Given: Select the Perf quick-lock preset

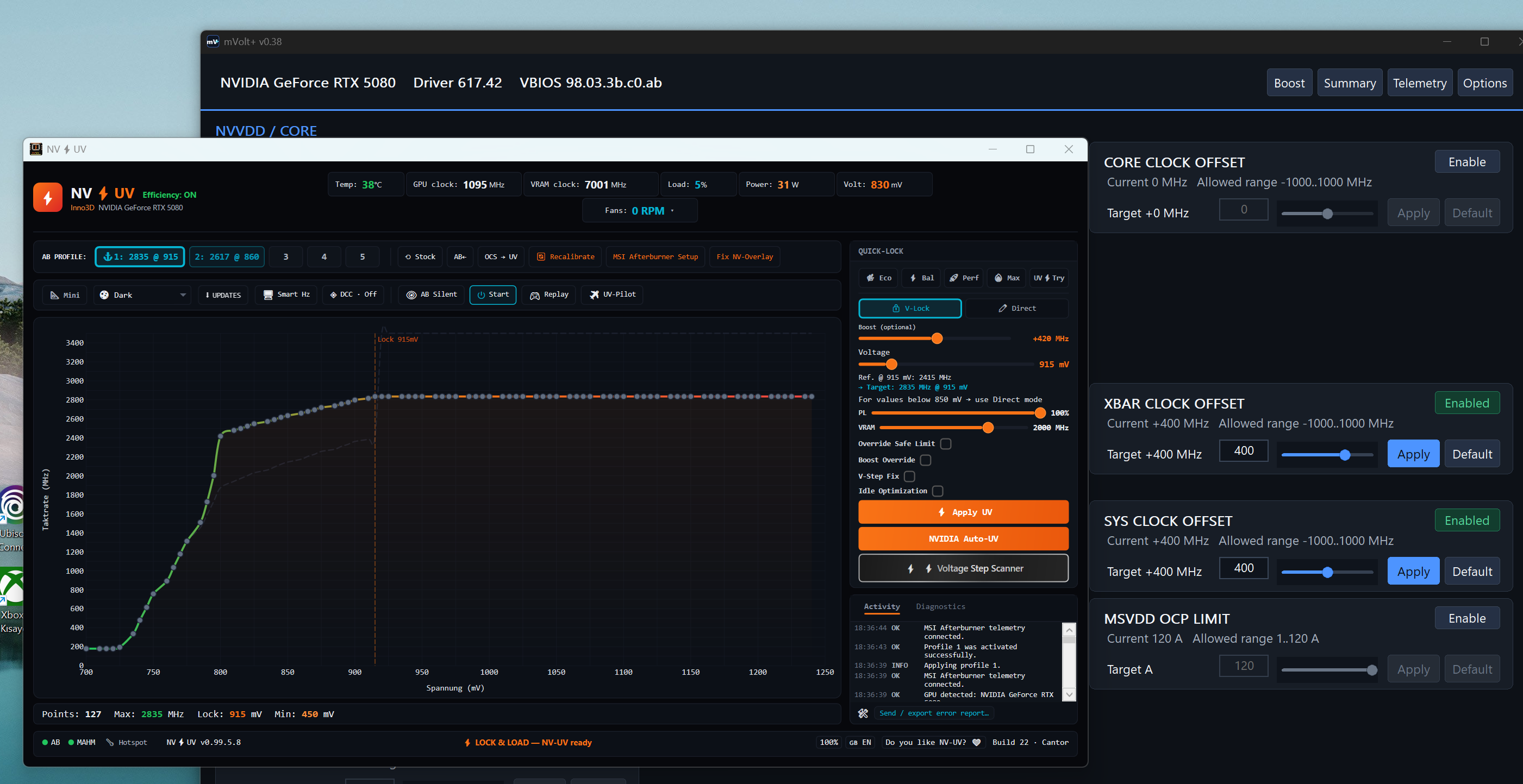Looking at the screenshot, I should tap(964, 278).
